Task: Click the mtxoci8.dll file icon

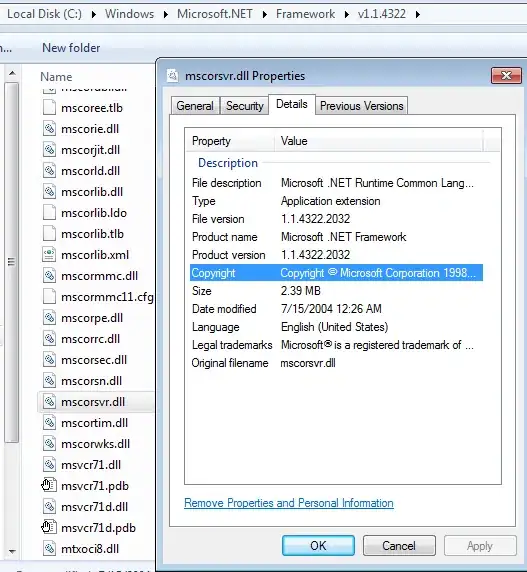Action: 49,549
